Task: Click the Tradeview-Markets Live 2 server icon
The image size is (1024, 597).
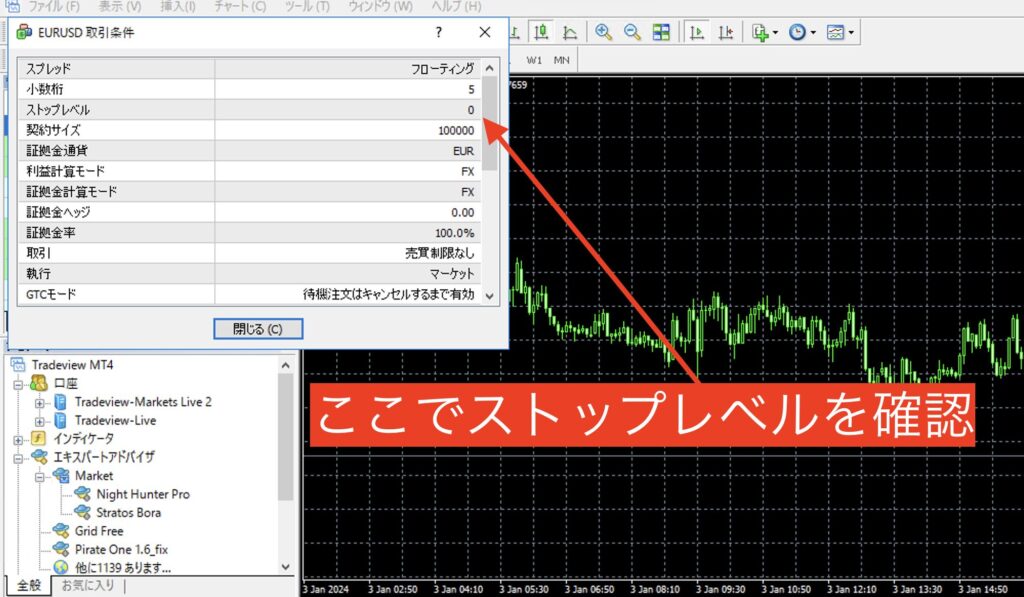Action: click(60, 402)
